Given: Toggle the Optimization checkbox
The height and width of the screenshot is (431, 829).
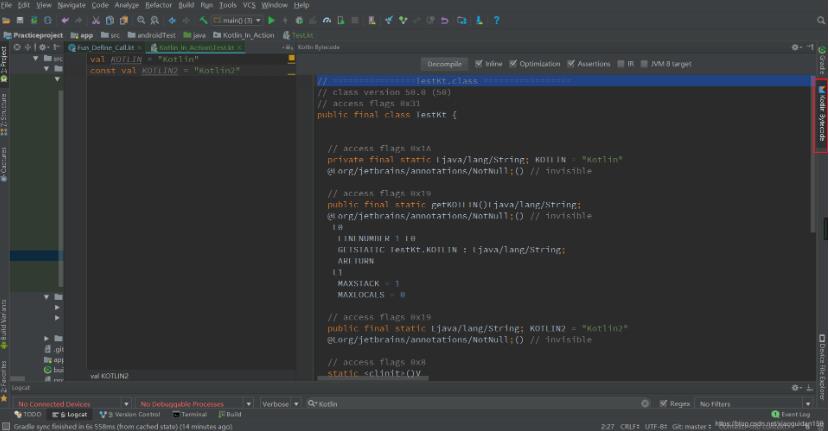Looking at the screenshot, I should 512,63.
